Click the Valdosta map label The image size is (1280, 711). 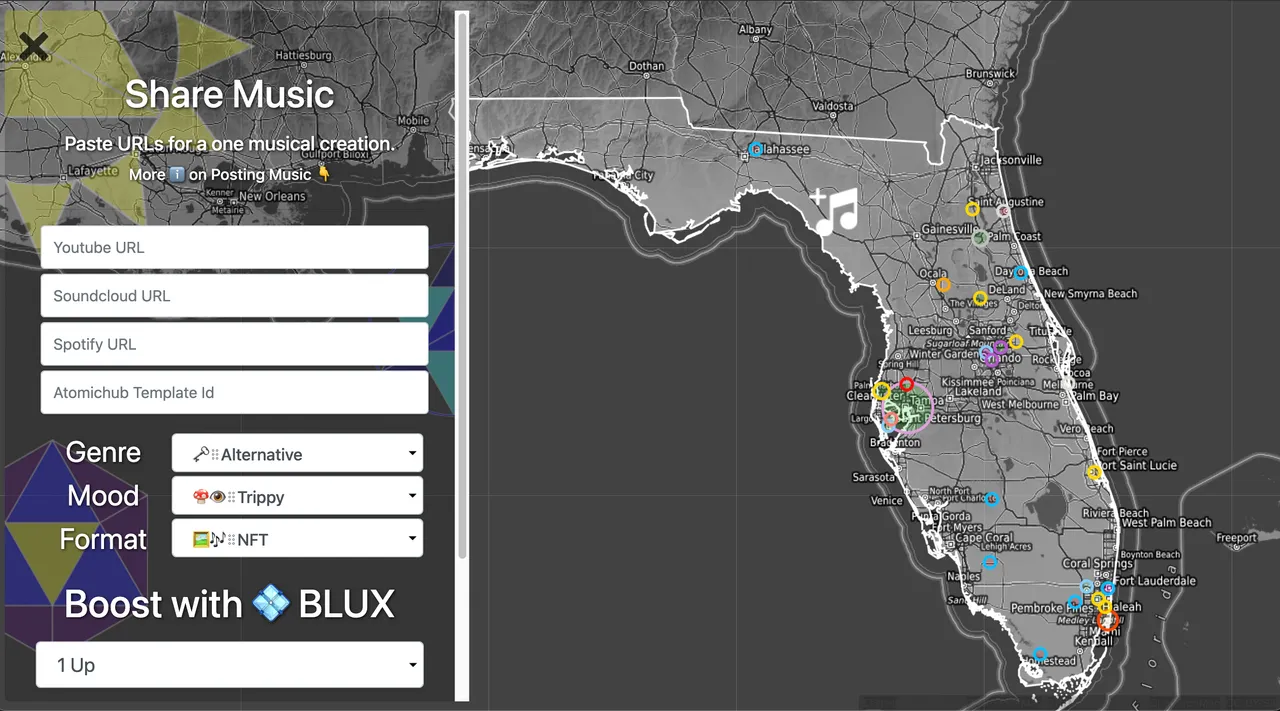(x=833, y=106)
